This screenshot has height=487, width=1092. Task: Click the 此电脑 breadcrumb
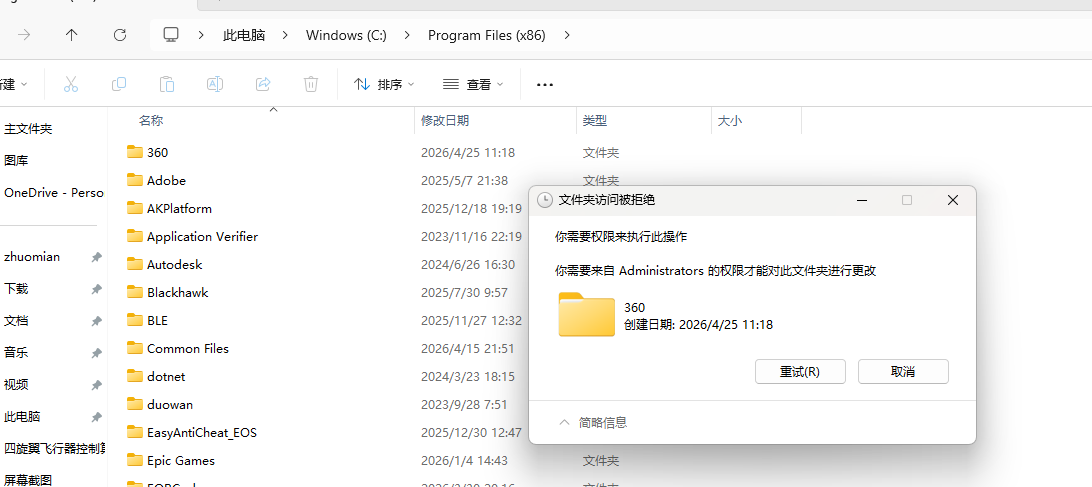point(244,35)
